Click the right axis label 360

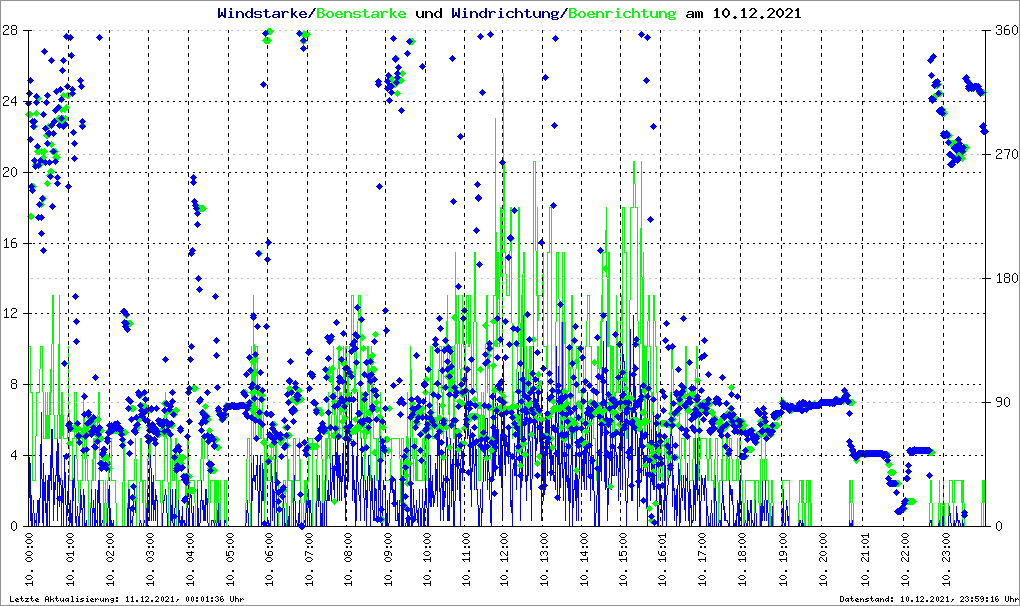click(1006, 31)
